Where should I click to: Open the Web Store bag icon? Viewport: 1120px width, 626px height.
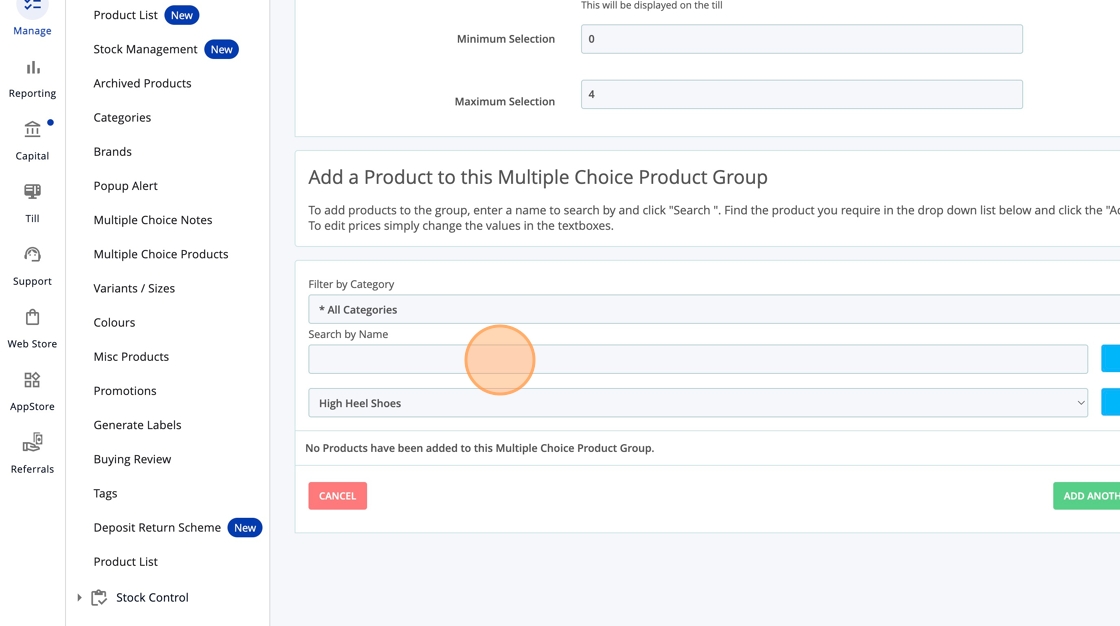pyautogui.click(x=32, y=317)
